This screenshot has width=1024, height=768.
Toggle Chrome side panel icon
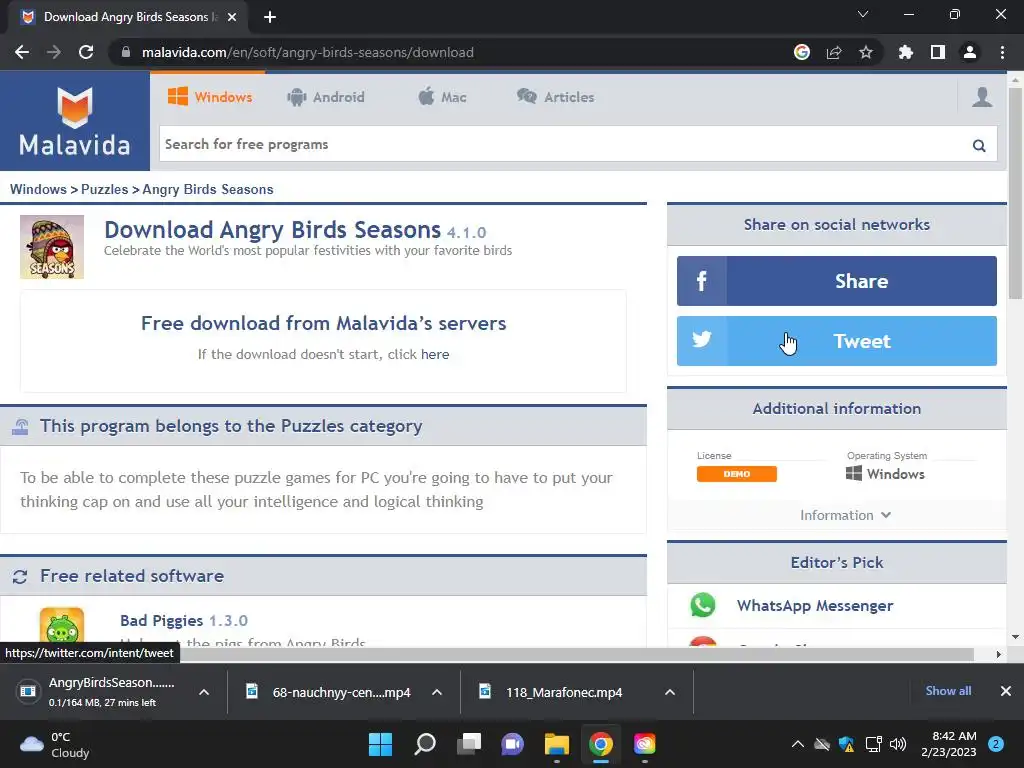tap(938, 52)
